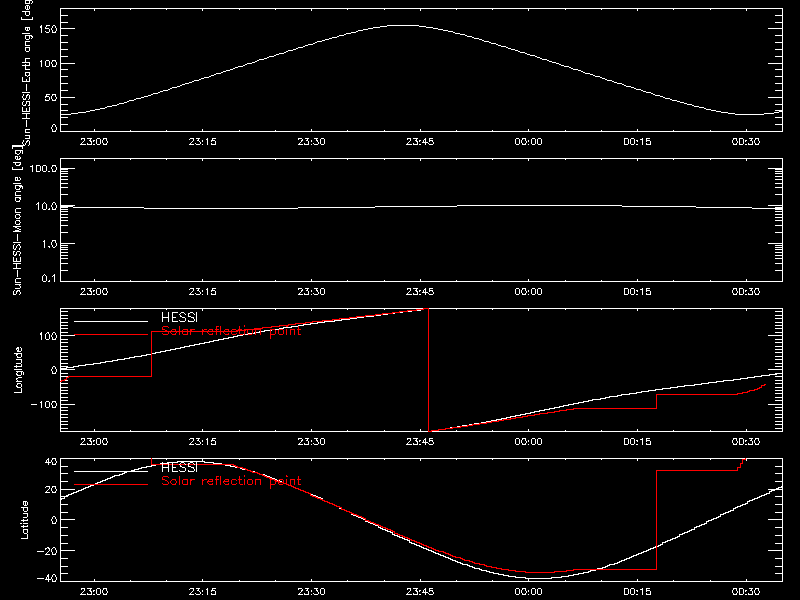Click 00:15 time label under Moon angle plot

click(x=637, y=292)
